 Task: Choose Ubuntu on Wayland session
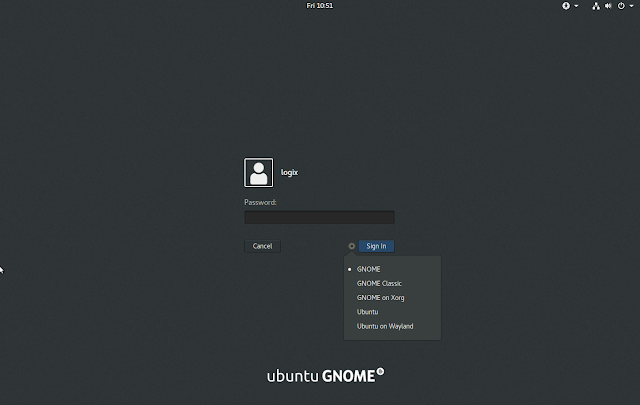click(x=385, y=326)
